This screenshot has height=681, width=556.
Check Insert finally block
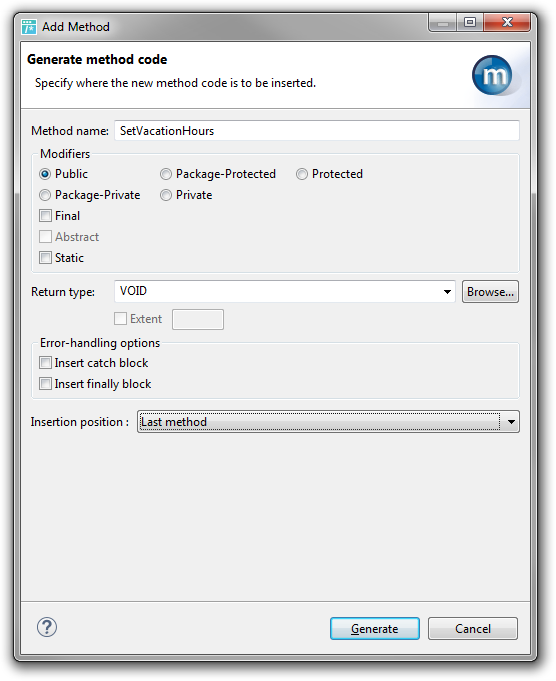[45, 383]
